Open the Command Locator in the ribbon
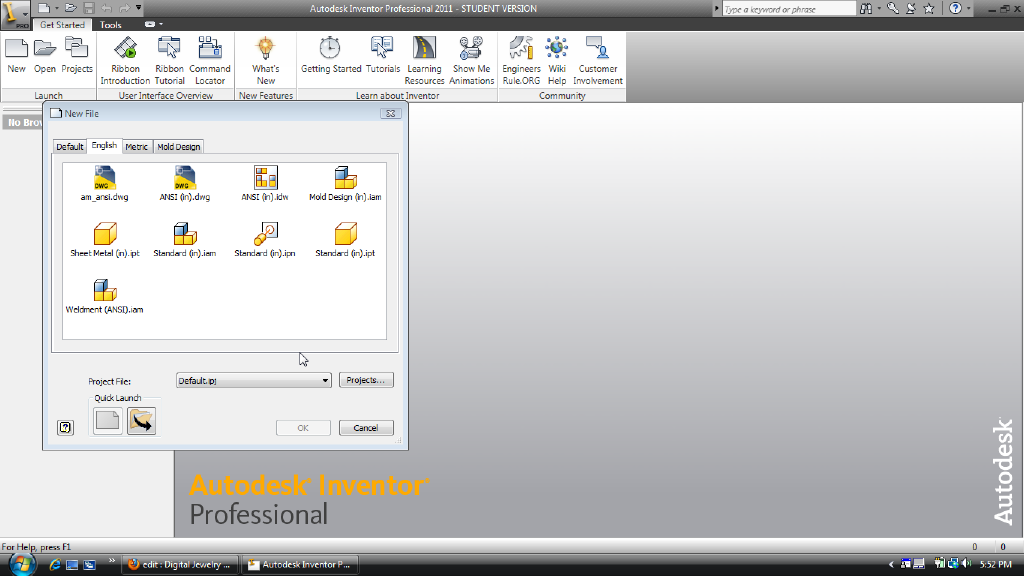This screenshot has width=1024, height=576. click(210, 60)
